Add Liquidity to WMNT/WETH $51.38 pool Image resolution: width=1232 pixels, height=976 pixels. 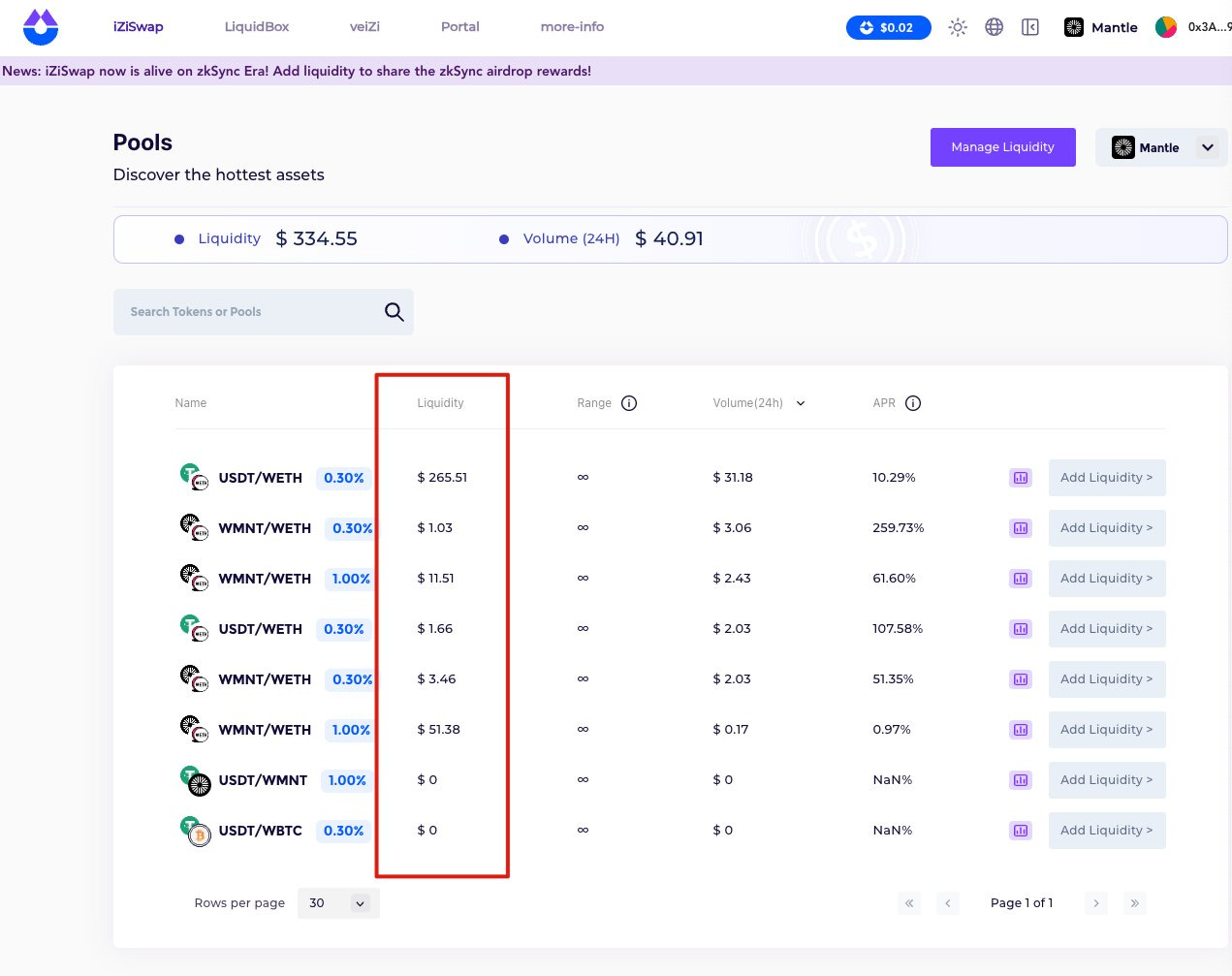(x=1107, y=730)
